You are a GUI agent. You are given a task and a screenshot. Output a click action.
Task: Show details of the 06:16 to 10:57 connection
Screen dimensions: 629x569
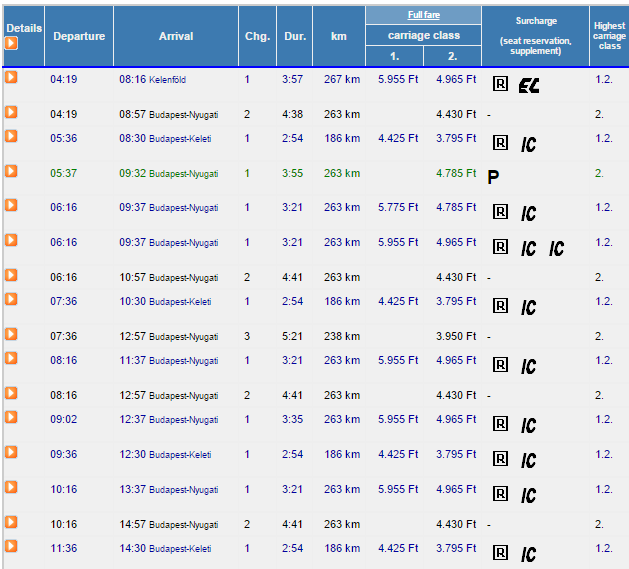[11, 275]
